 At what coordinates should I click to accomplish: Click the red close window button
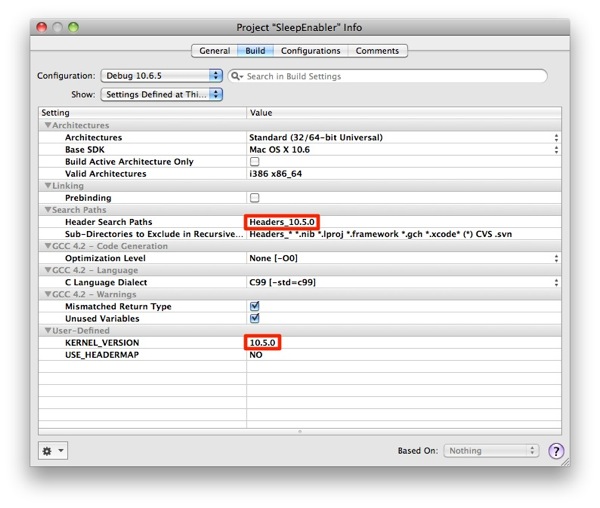pos(41,27)
